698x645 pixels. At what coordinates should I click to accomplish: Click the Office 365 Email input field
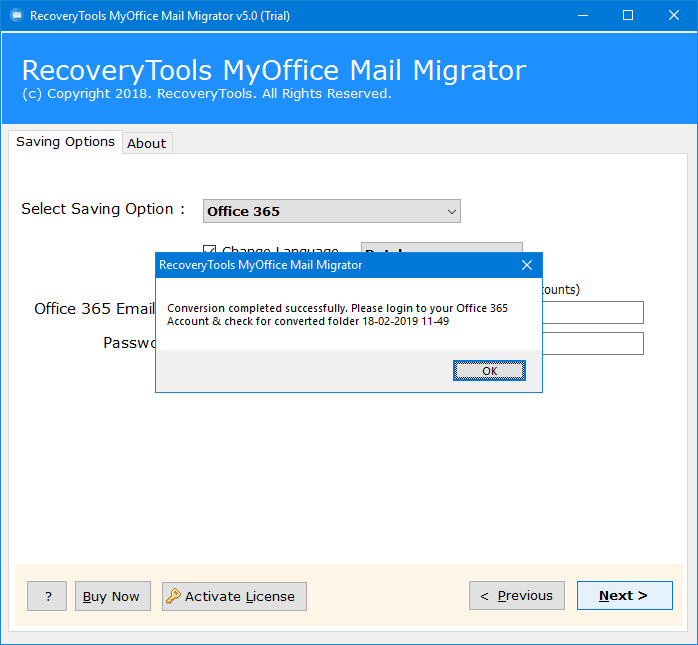593,312
